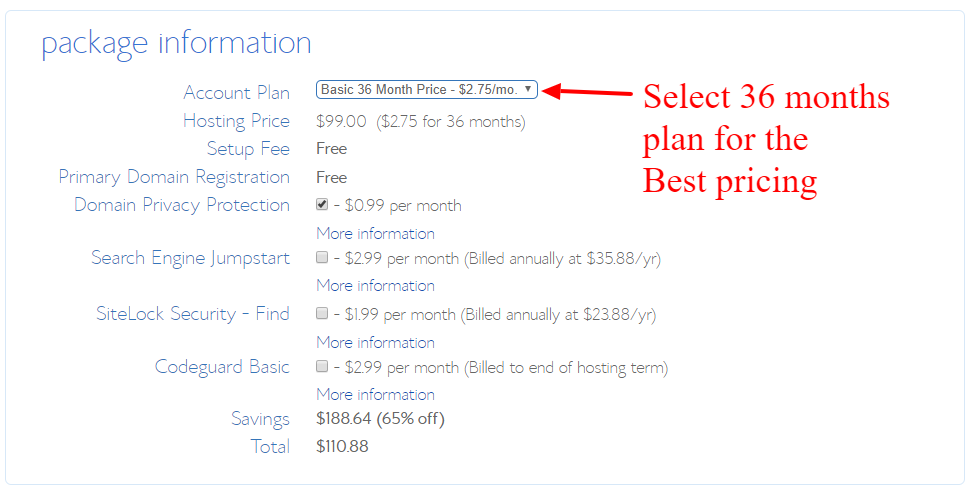
Task: Click the red arrow pointing at the dropdown
Action: point(590,92)
